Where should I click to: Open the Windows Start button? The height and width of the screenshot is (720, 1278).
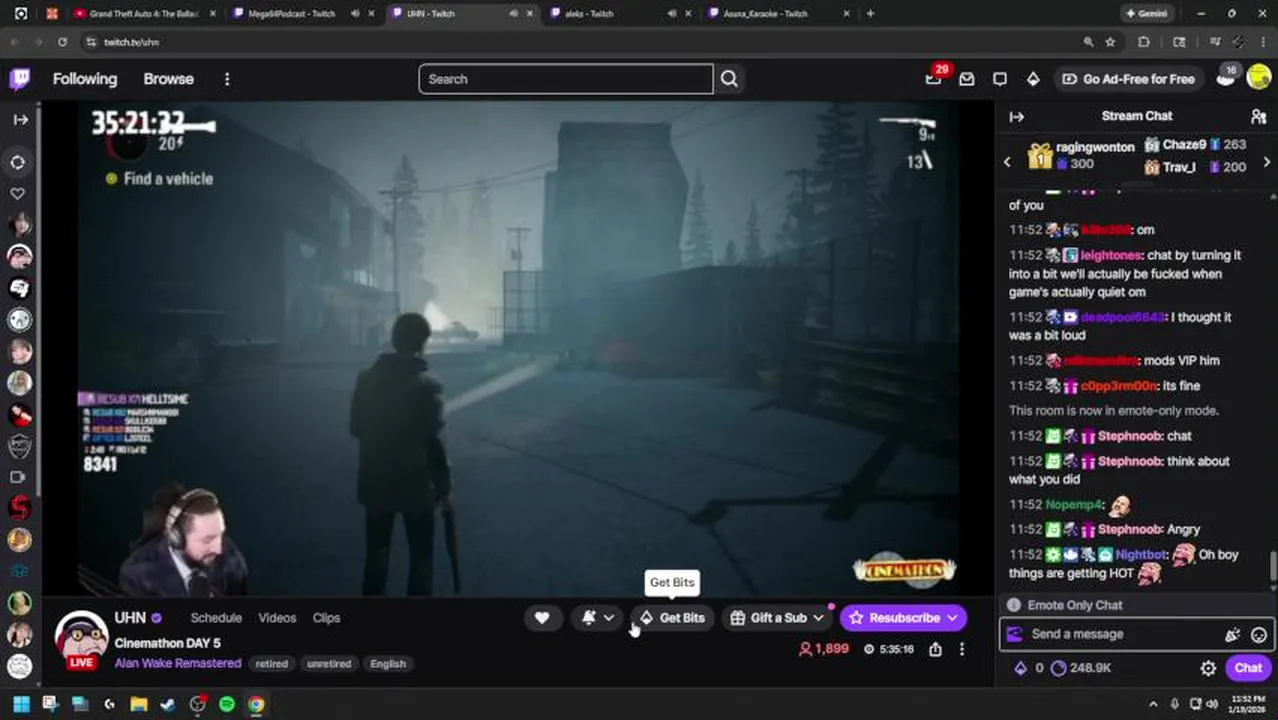[21, 704]
